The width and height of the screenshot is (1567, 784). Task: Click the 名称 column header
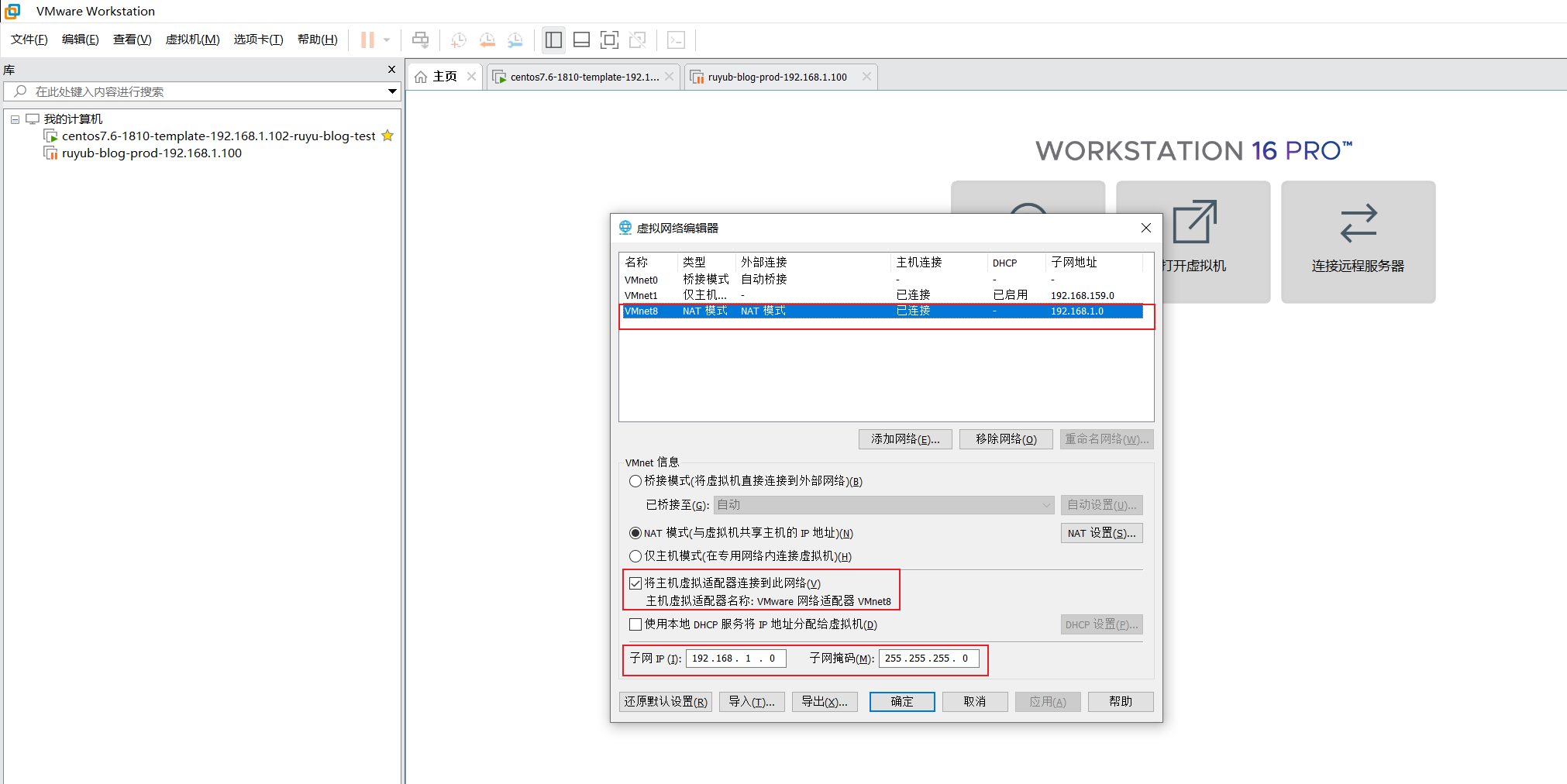pos(649,263)
